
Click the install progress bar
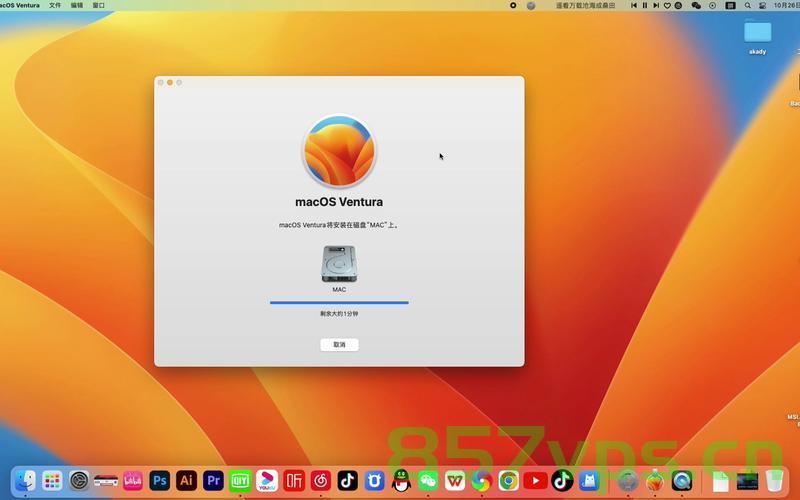(x=339, y=303)
